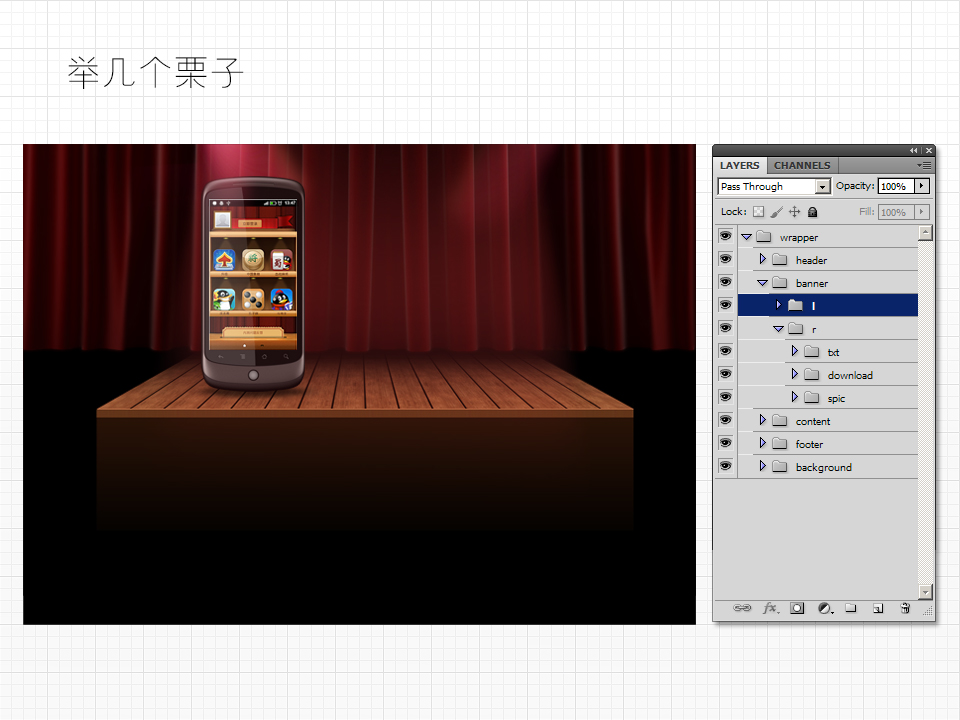Toggle the Lock position icon
Screen dimensions: 960x720
coord(795,212)
